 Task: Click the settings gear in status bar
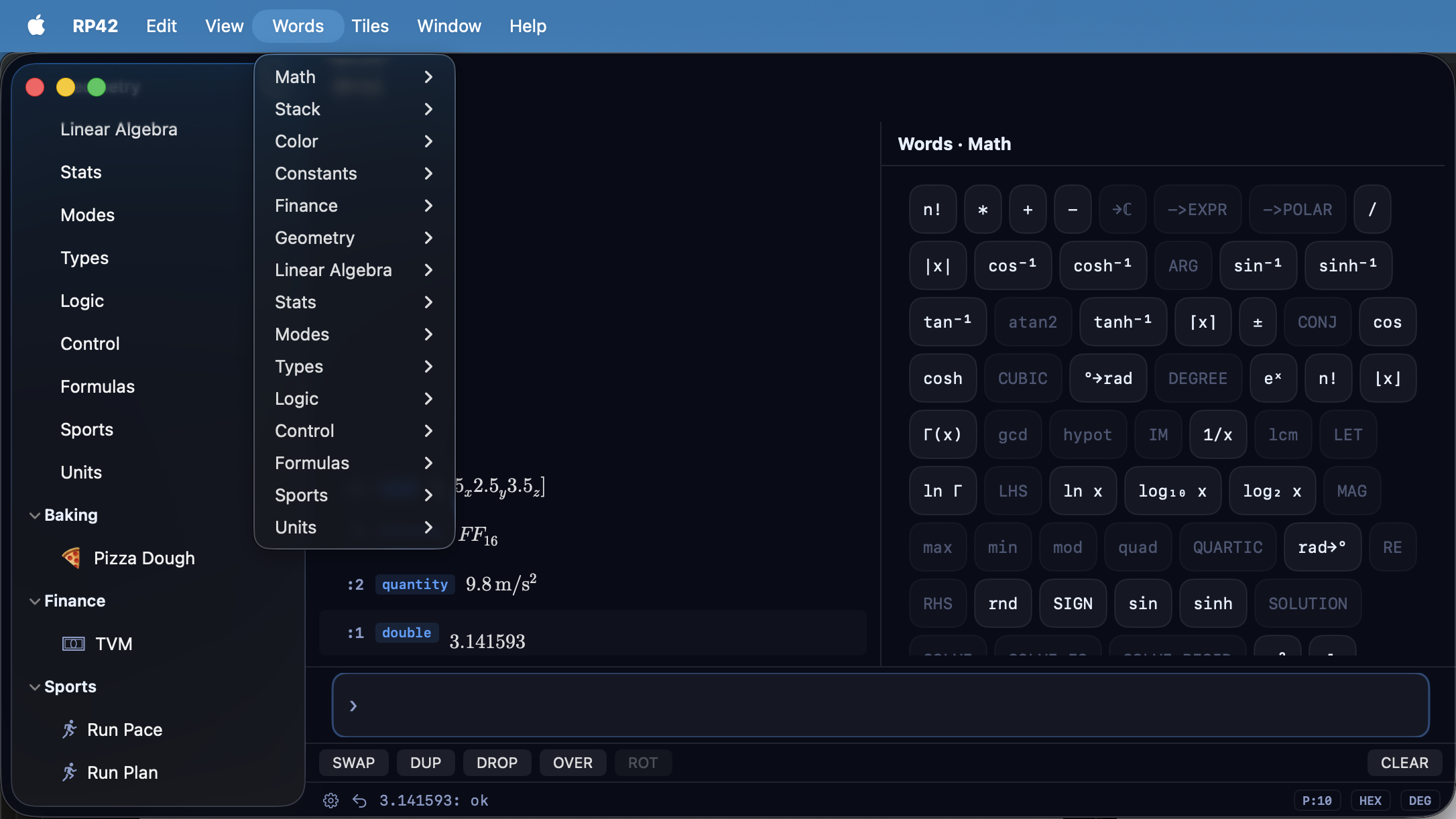330,800
